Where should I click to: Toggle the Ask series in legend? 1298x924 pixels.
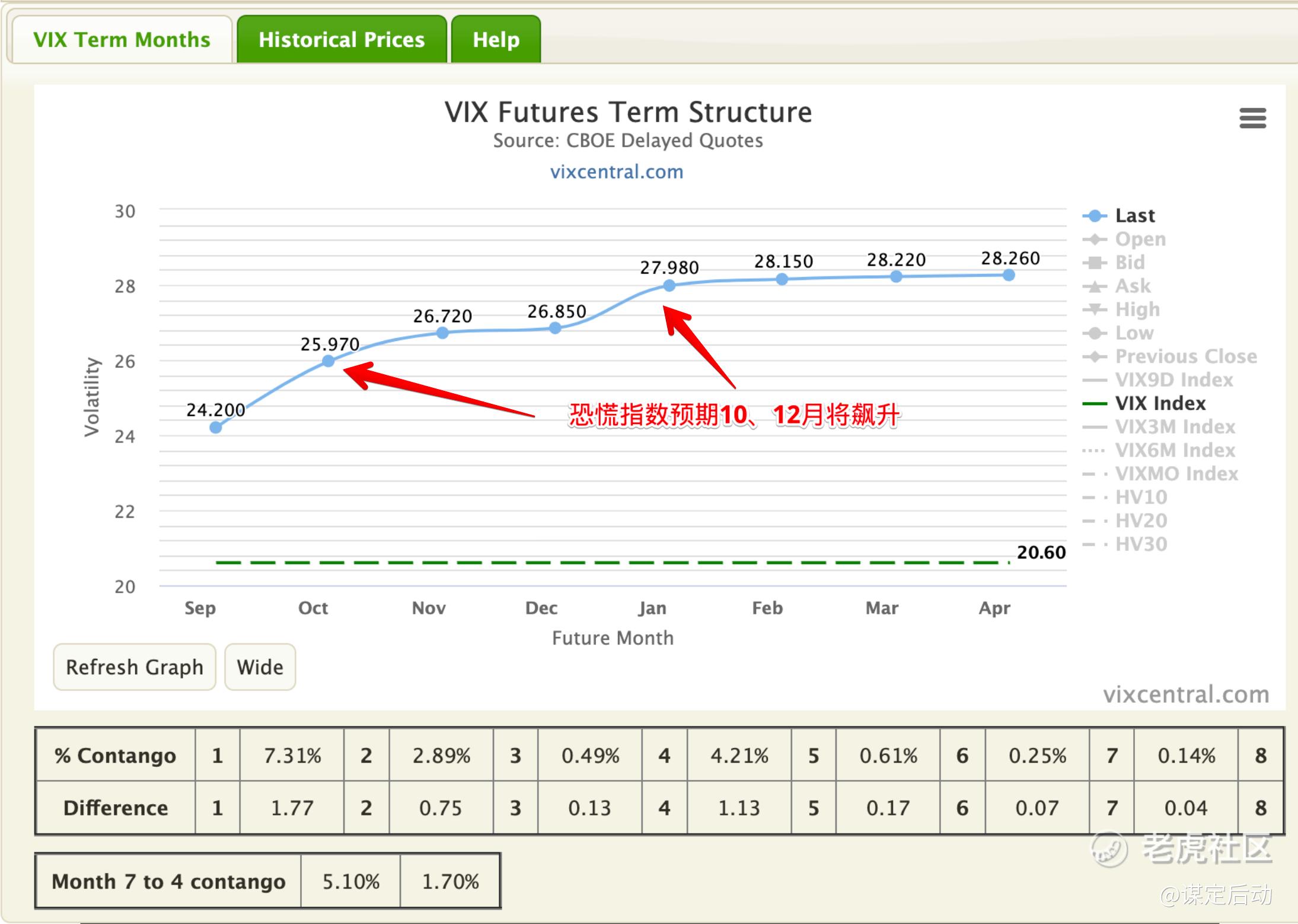pos(1117,286)
